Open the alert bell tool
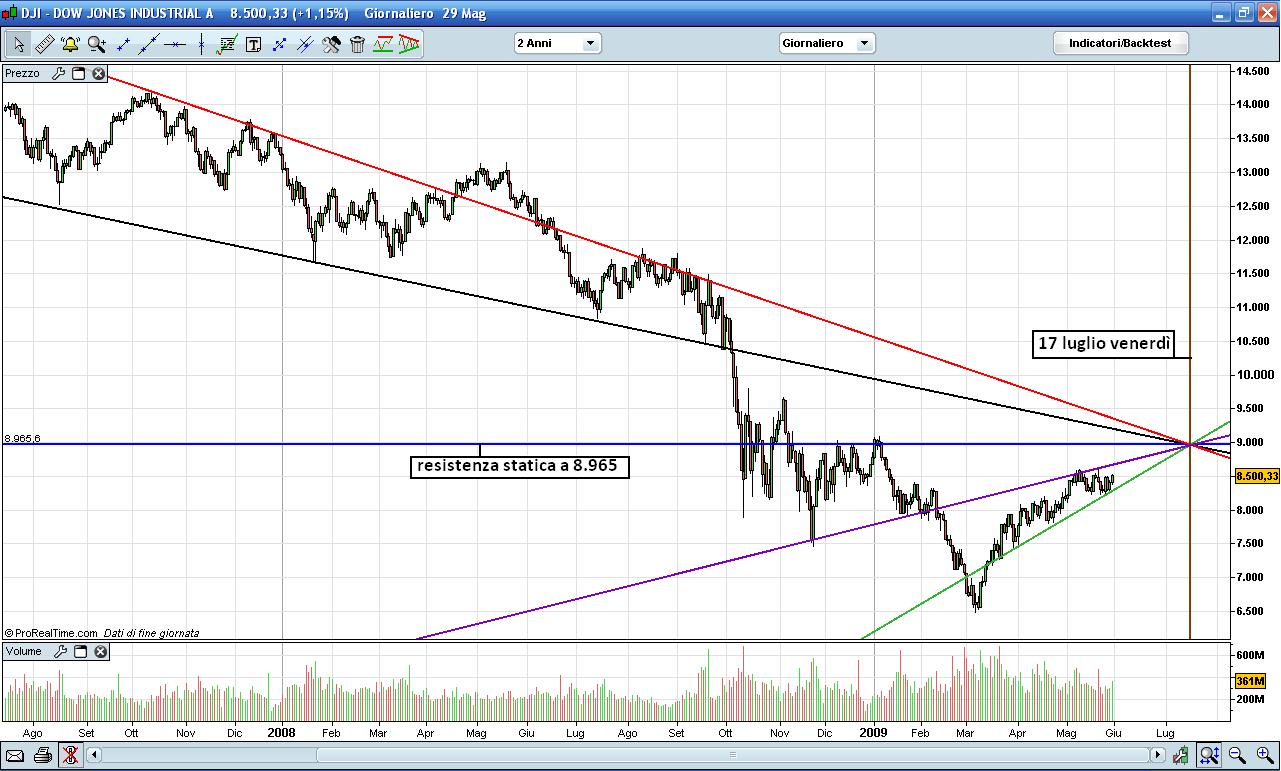This screenshot has width=1281, height=771. point(70,44)
